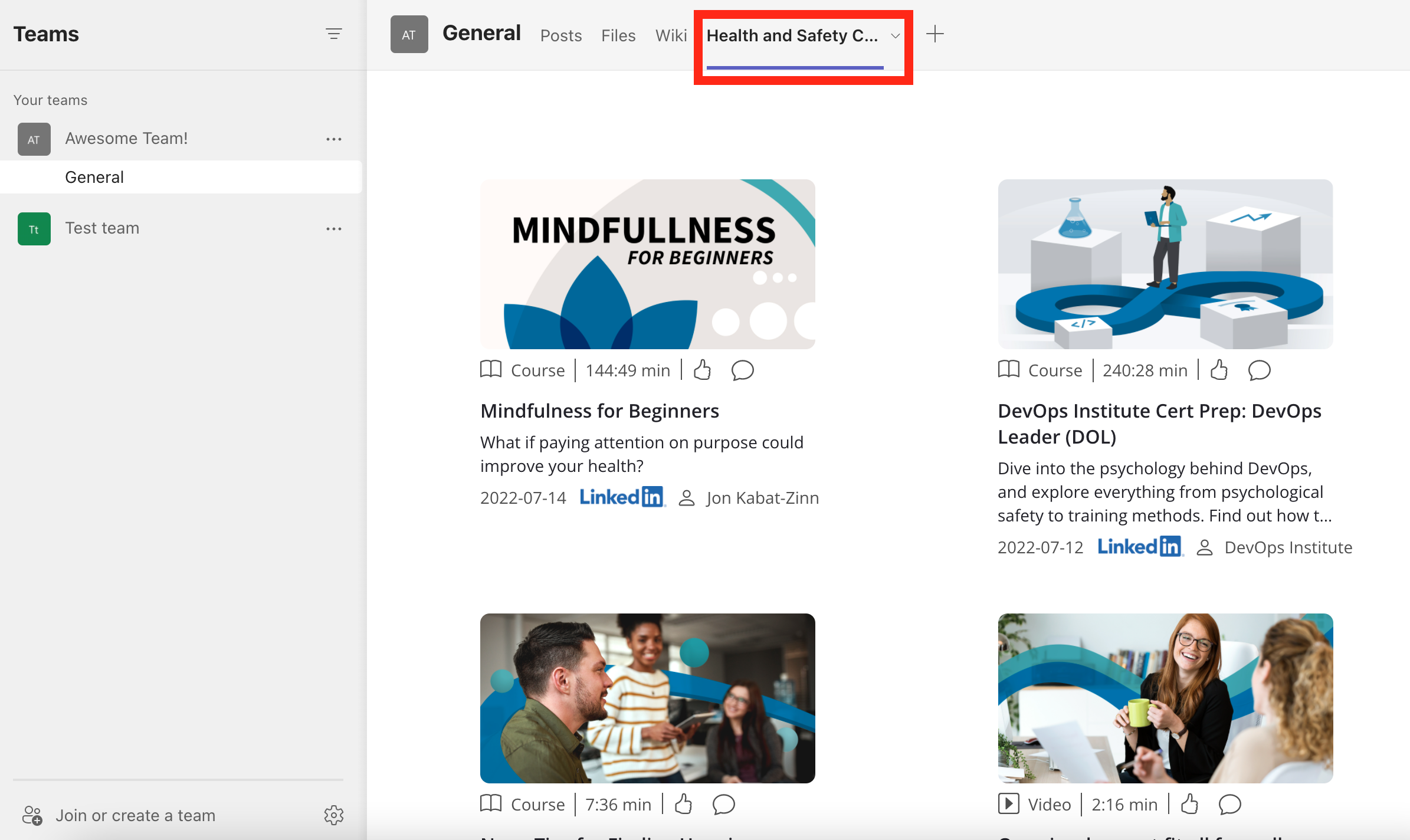Open more options for Awesome Team!
The height and width of the screenshot is (840, 1410).
coord(333,139)
